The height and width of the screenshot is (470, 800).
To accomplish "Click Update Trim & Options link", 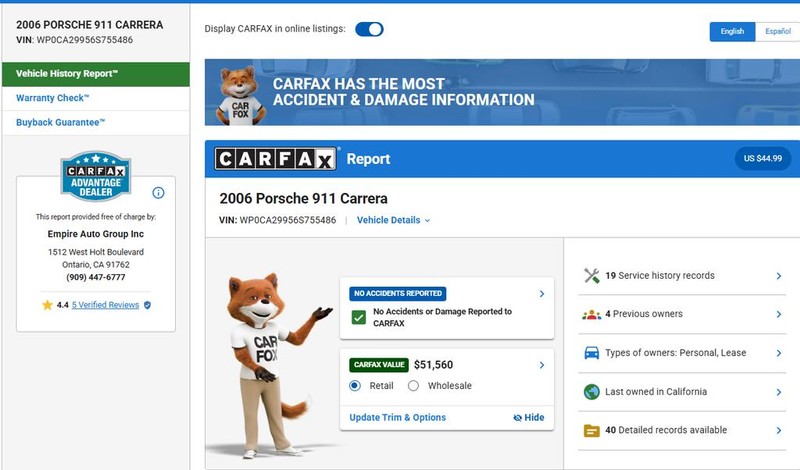I will coord(398,417).
